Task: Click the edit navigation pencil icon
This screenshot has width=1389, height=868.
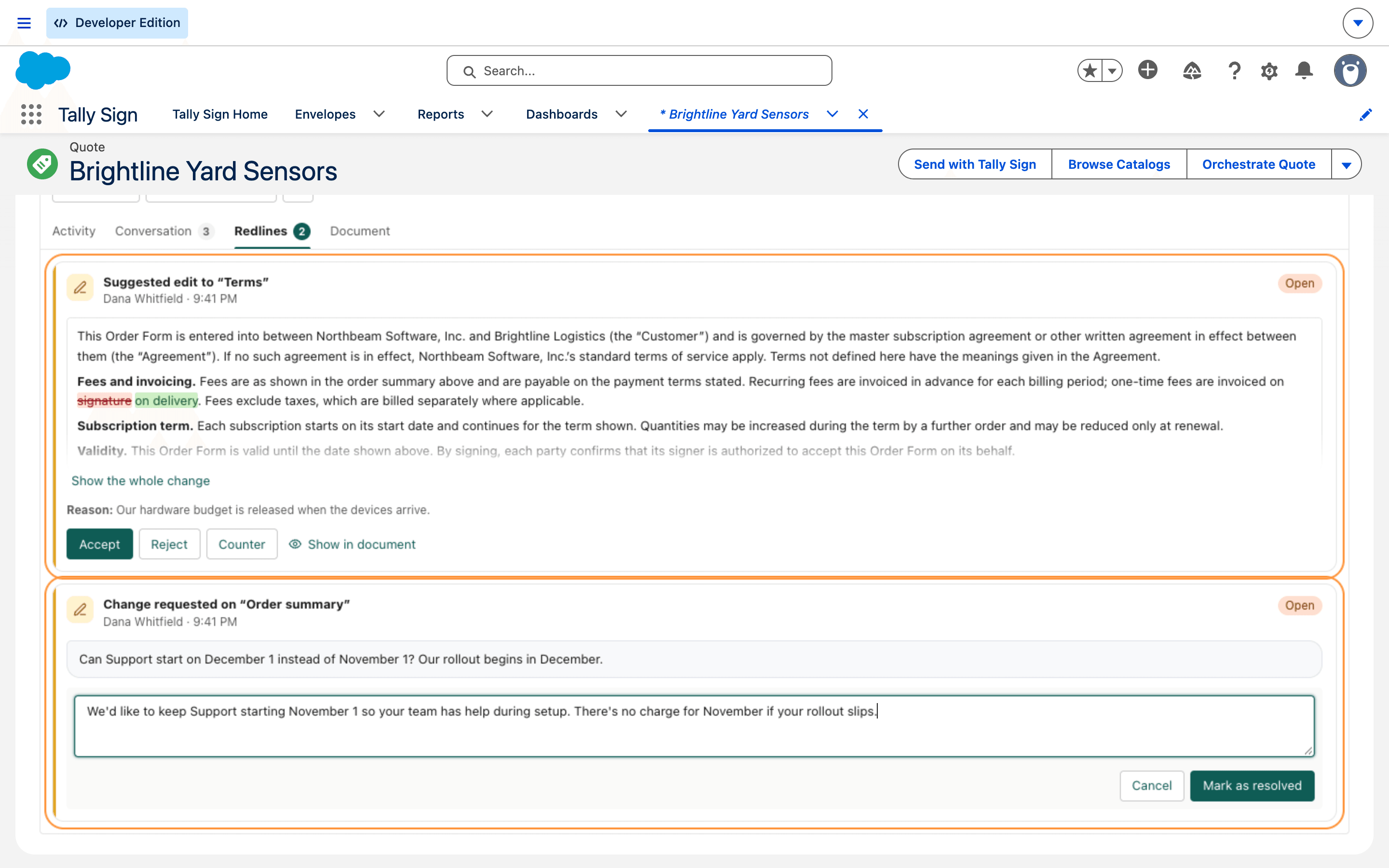Action: click(x=1365, y=115)
